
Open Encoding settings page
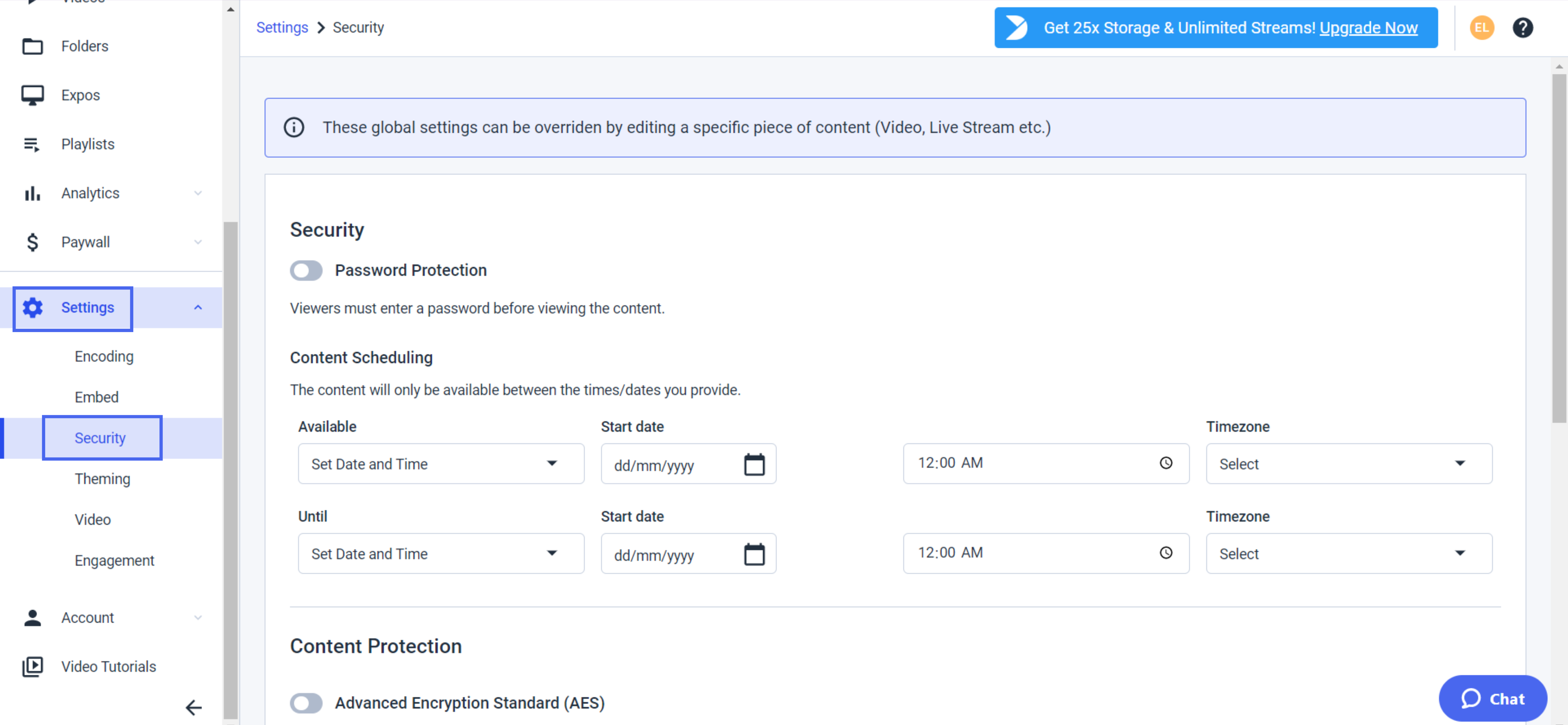pos(104,357)
